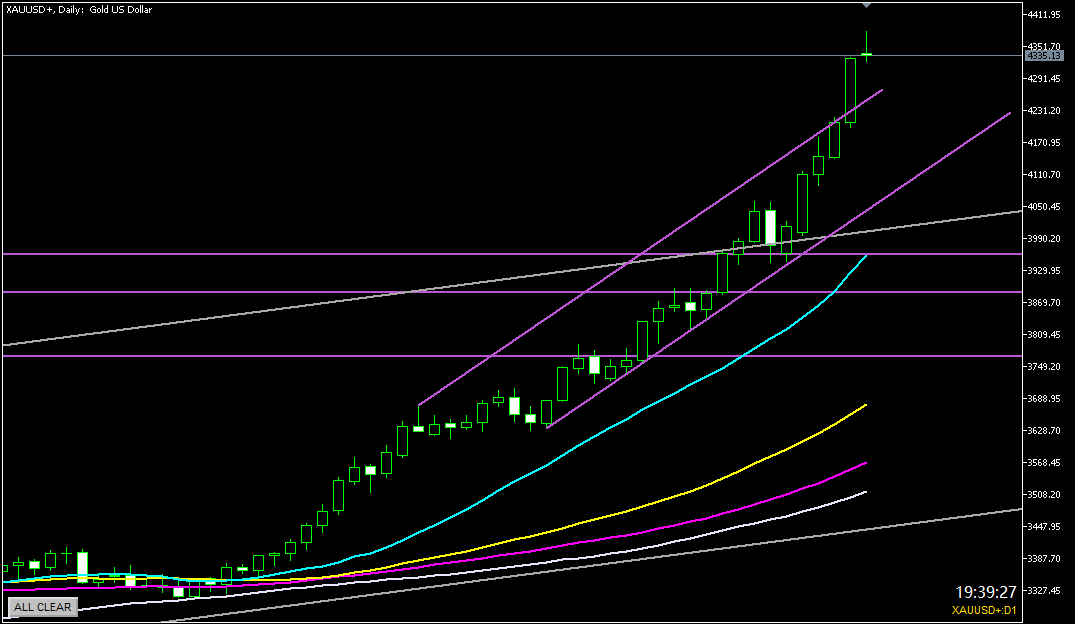1075x624 pixels.
Task: Click the ALL CLEAR button
Action: (42, 606)
